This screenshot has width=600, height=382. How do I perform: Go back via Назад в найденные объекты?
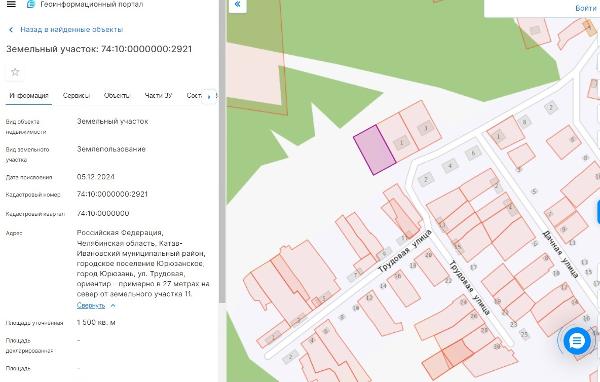pyautogui.click(x=72, y=29)
